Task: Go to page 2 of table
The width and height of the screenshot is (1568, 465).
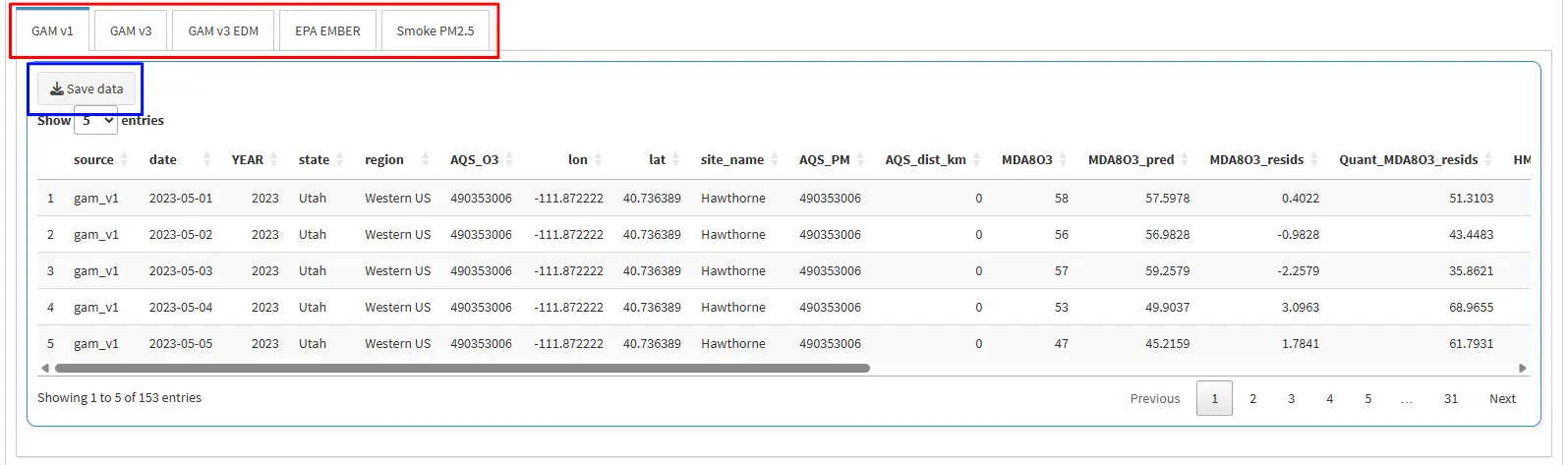Action: [x=1252, y=398]
